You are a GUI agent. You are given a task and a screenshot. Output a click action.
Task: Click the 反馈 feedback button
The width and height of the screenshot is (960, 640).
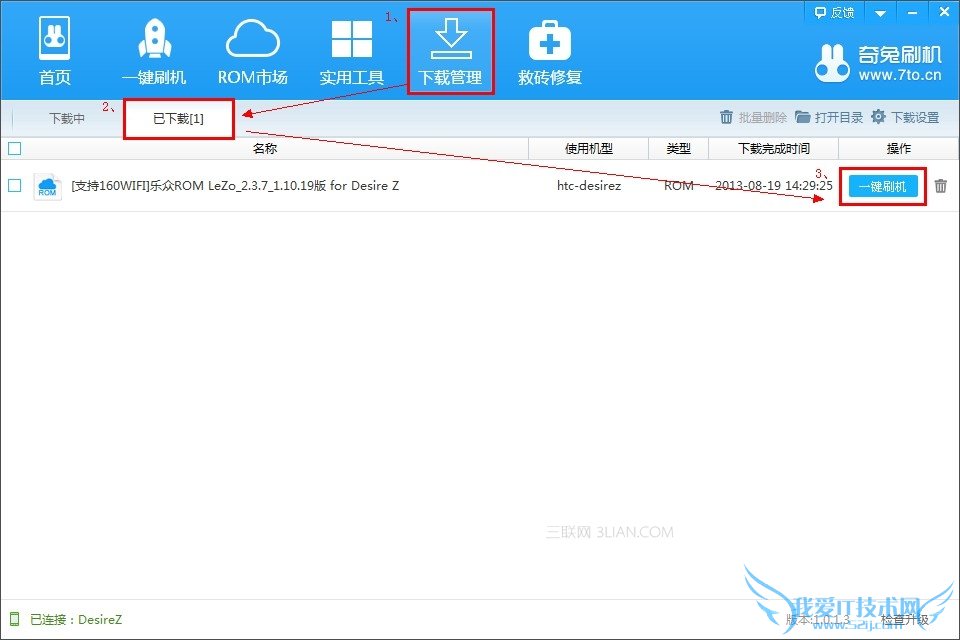click(x=834, y=12)
